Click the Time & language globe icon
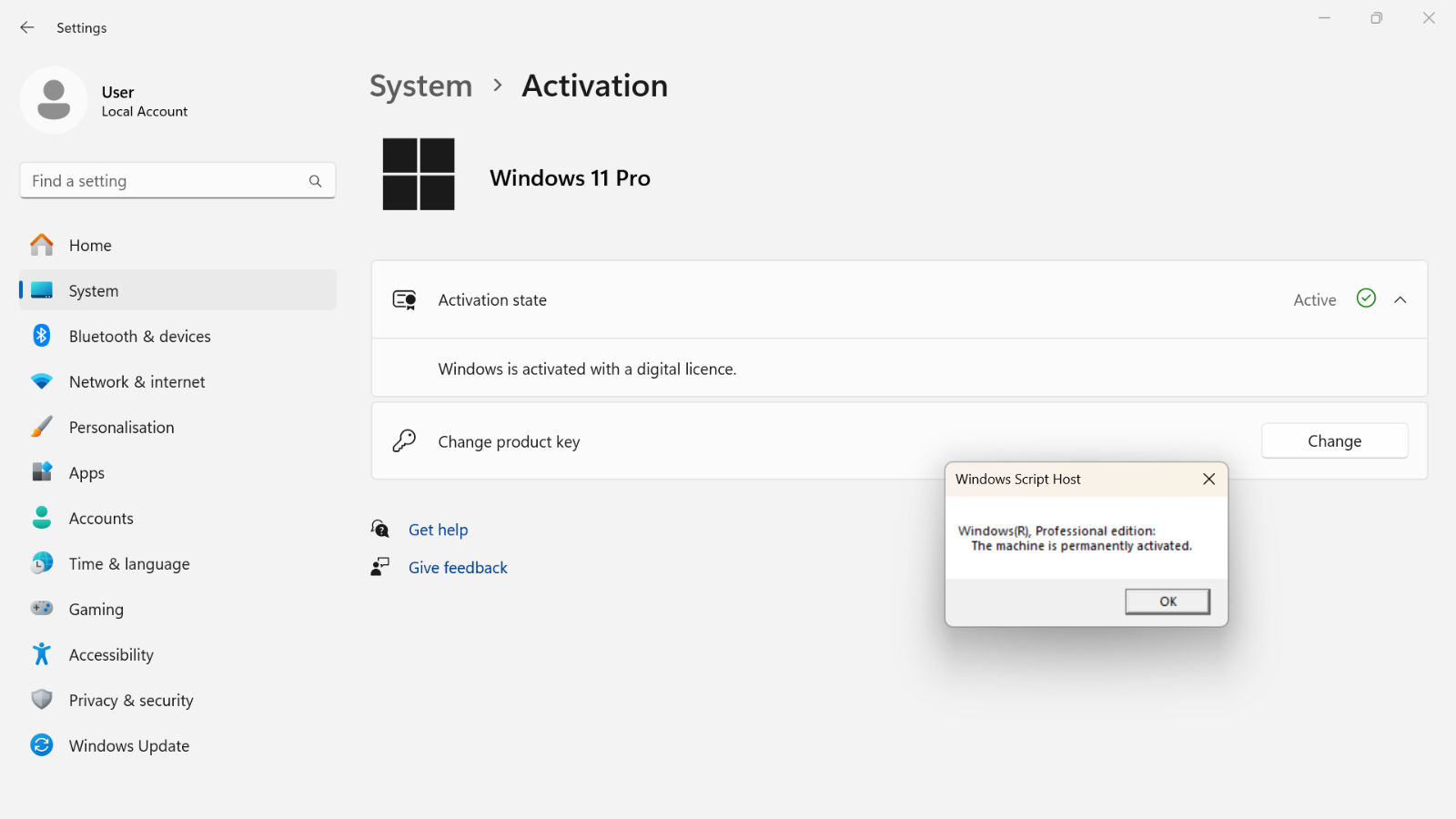This screenshot has width=1456, height=819. 42,563
